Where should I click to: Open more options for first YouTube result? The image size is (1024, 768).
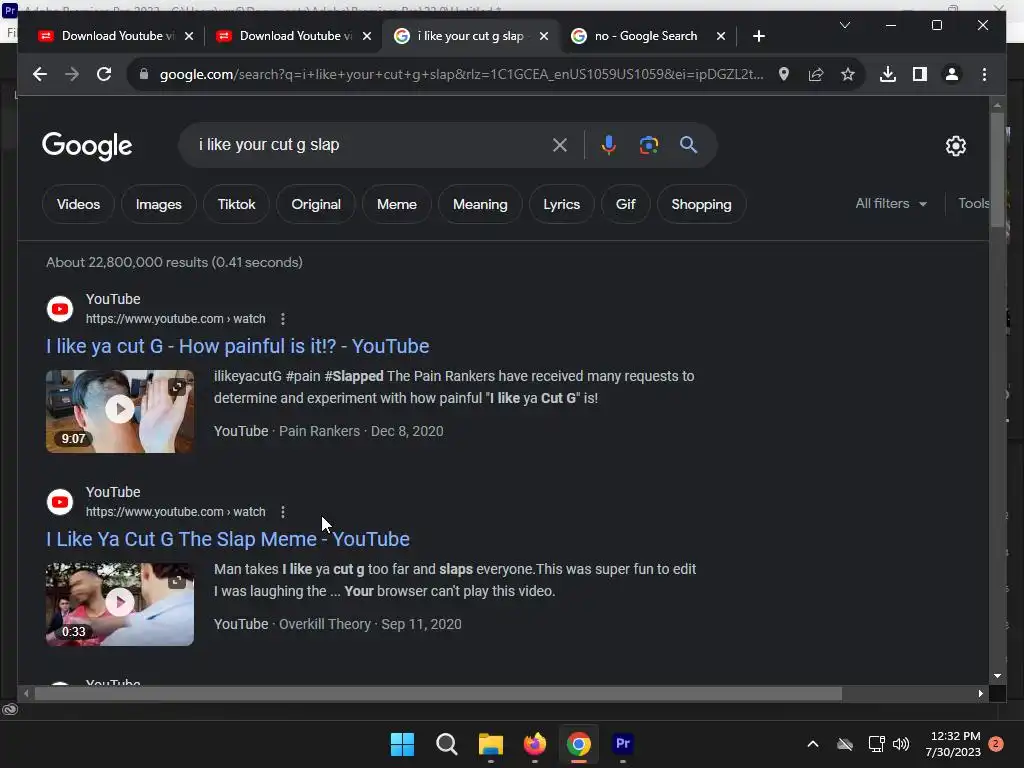coord(283,319)
